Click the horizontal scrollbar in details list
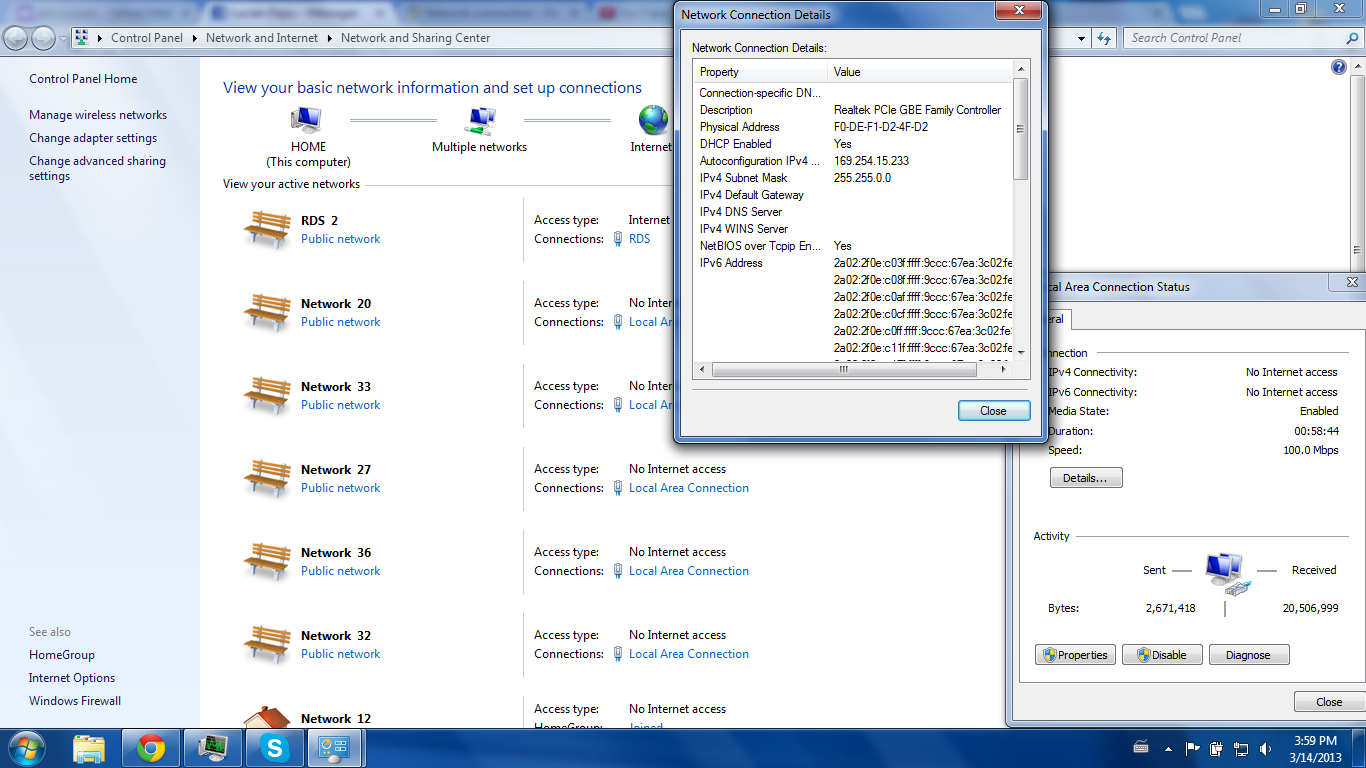This screenshot has width=1366, height=768. pos(844,369)
